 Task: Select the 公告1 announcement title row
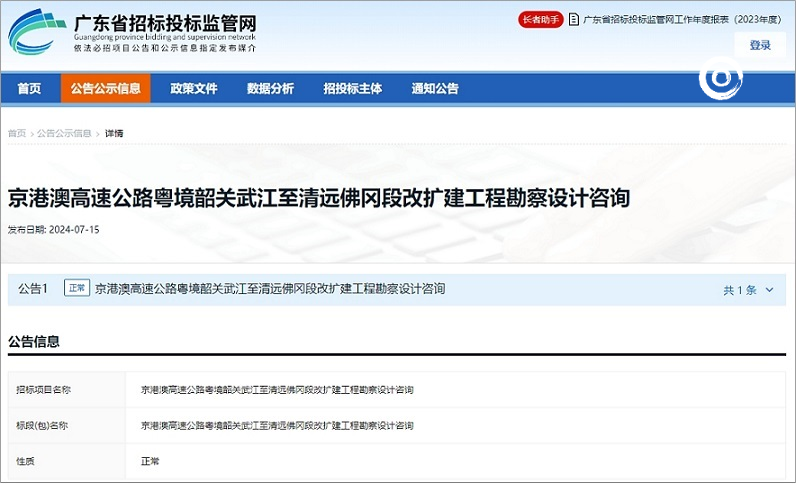tap(270, 289)
